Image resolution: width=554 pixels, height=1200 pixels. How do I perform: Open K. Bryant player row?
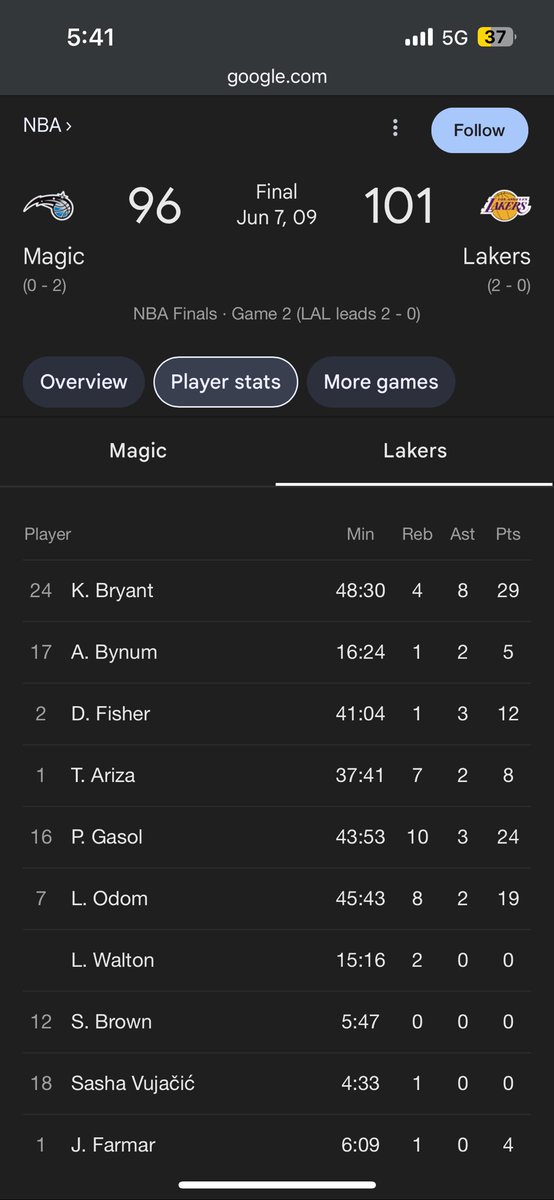coord(277,591)
